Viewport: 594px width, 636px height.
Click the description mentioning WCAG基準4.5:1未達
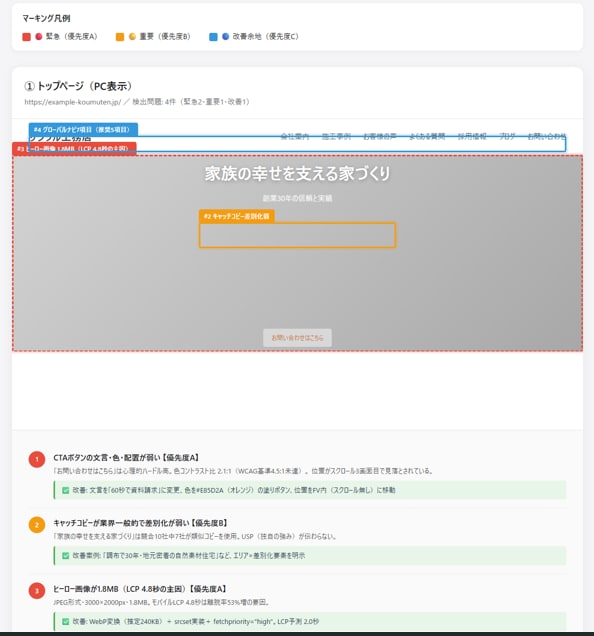click(x=243, y=471)
